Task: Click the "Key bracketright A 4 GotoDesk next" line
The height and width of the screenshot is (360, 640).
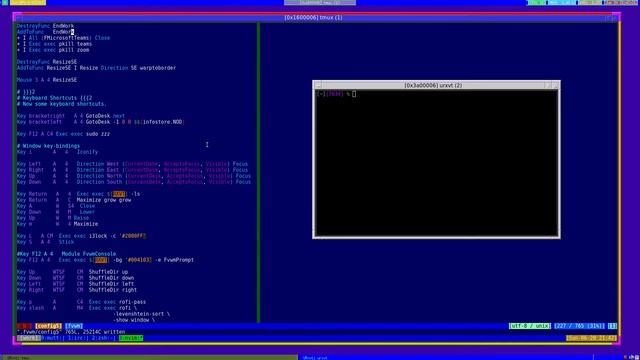Action: 71,116
